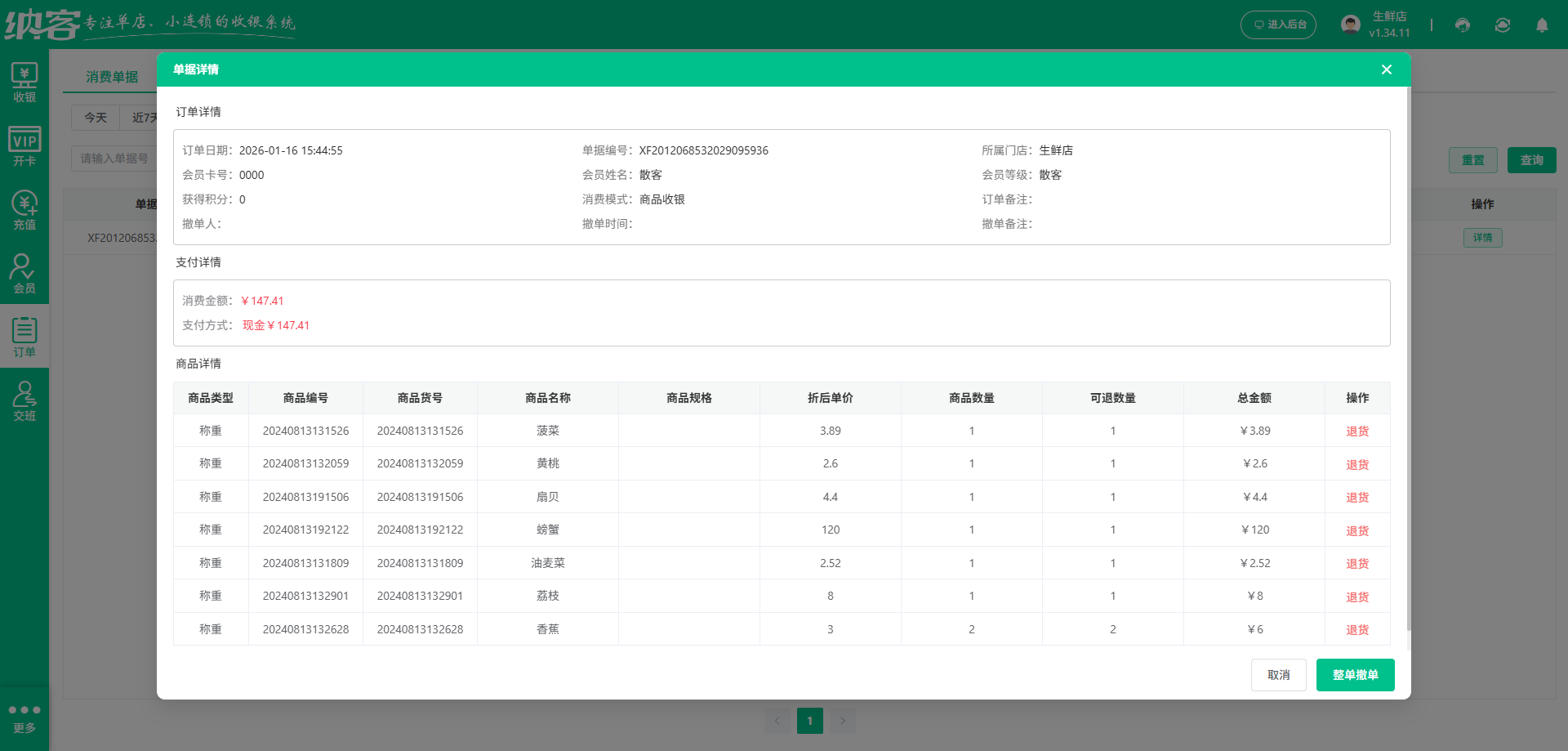Select the VIP开卡 sidebar icon
Viewport: 1568px width, 751px height.
pos(24,143)
